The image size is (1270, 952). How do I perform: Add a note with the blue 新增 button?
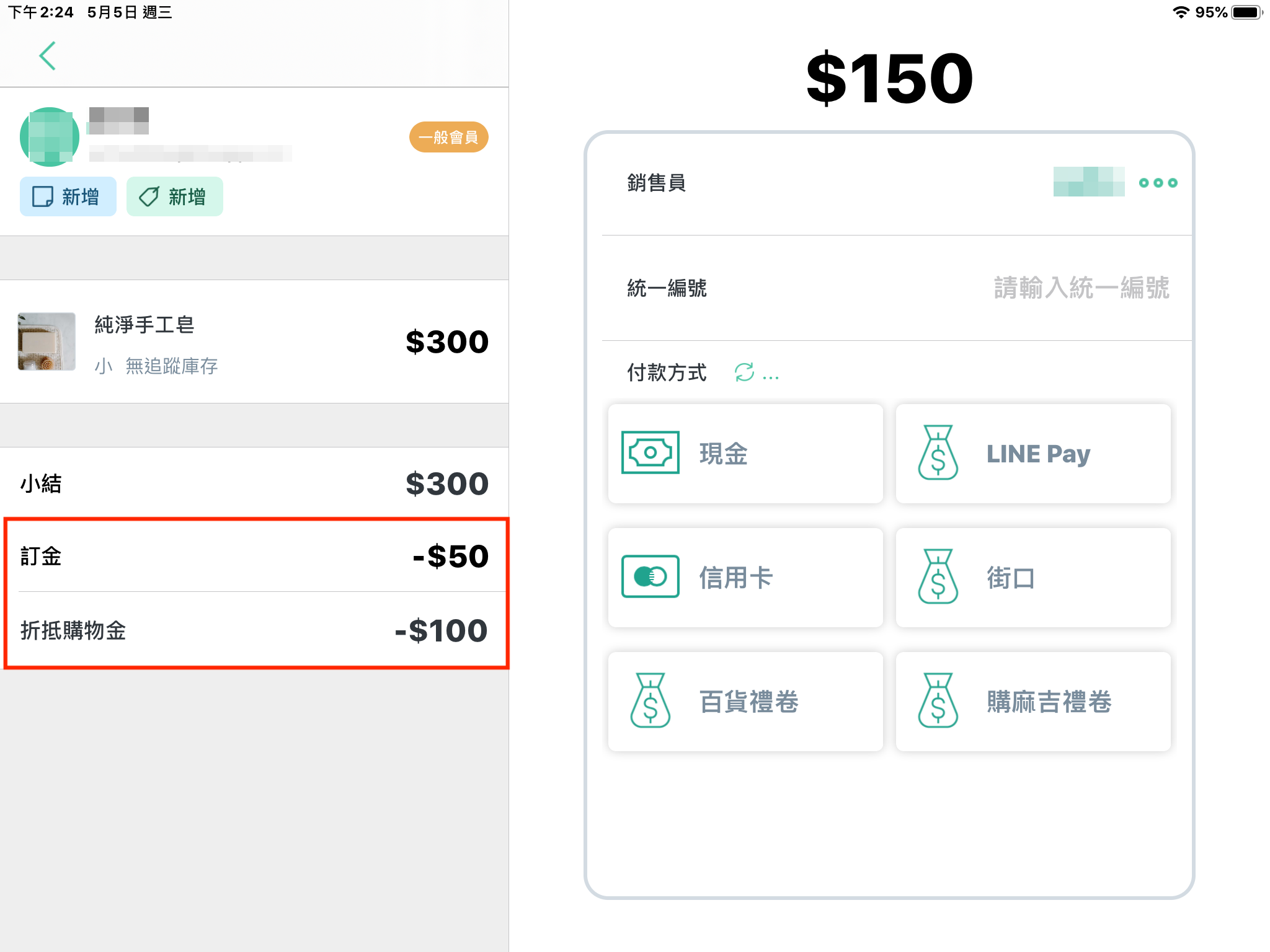(68, 196)
